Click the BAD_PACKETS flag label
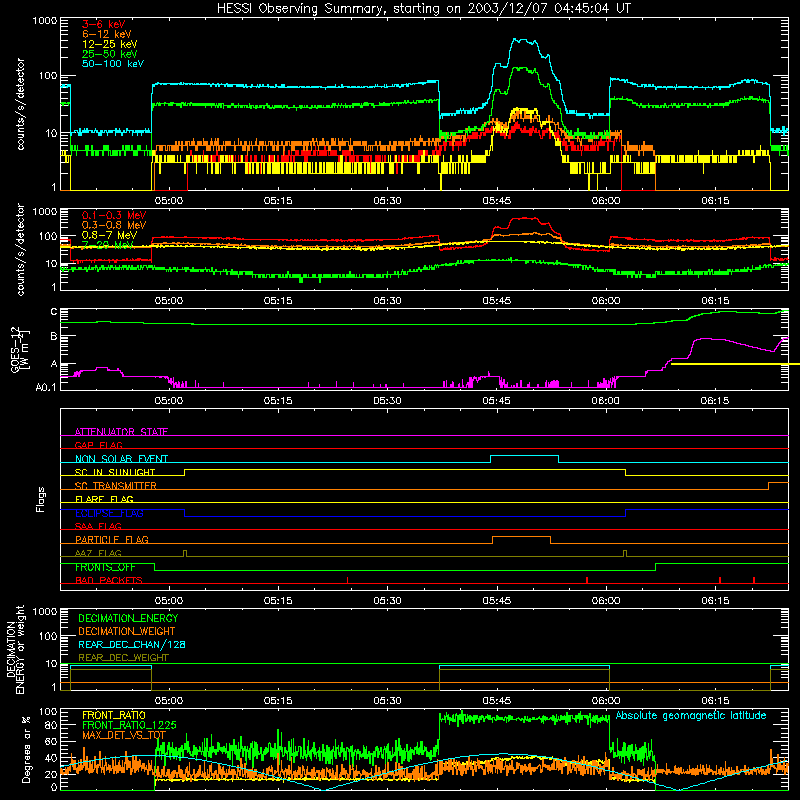This screenshot has height=800, width=800. point(109,580)
